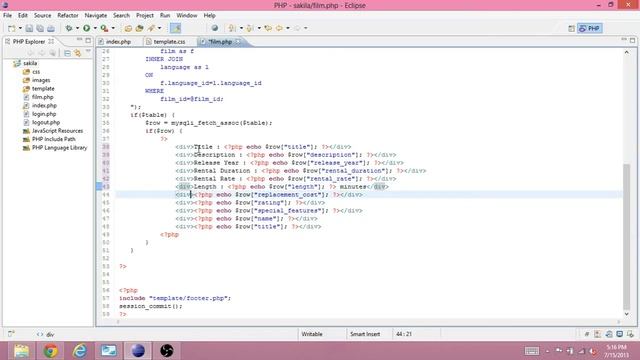Select the images folder in explorer

pyautogui.click(x=41, y=80)
